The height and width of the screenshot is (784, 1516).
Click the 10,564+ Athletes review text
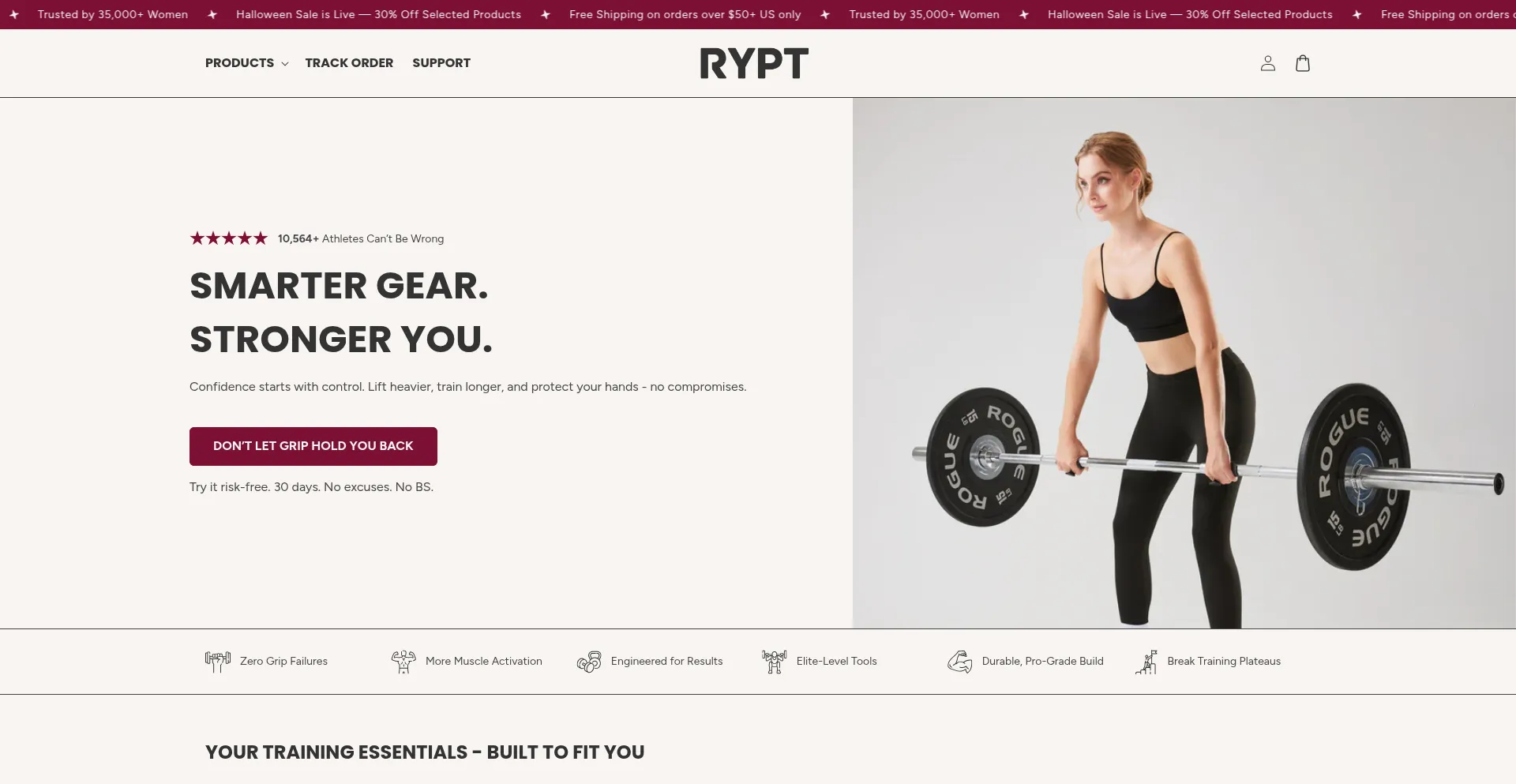click(x=361, y=238)
